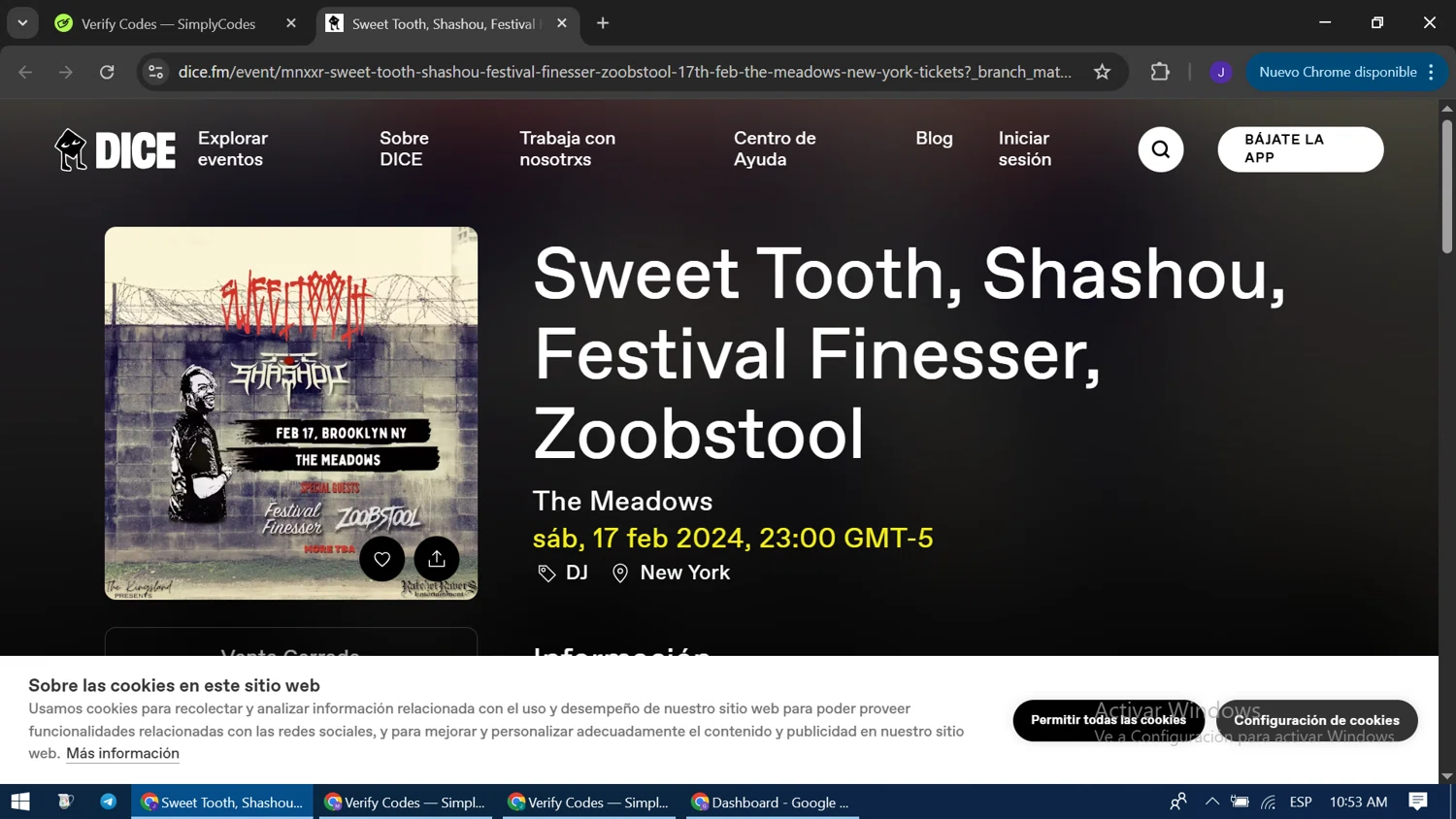The height and width of the screenshot is (819, 1456).
Task: Switch to Dashboard - Google taskbar window
Action: pos(773,802)
